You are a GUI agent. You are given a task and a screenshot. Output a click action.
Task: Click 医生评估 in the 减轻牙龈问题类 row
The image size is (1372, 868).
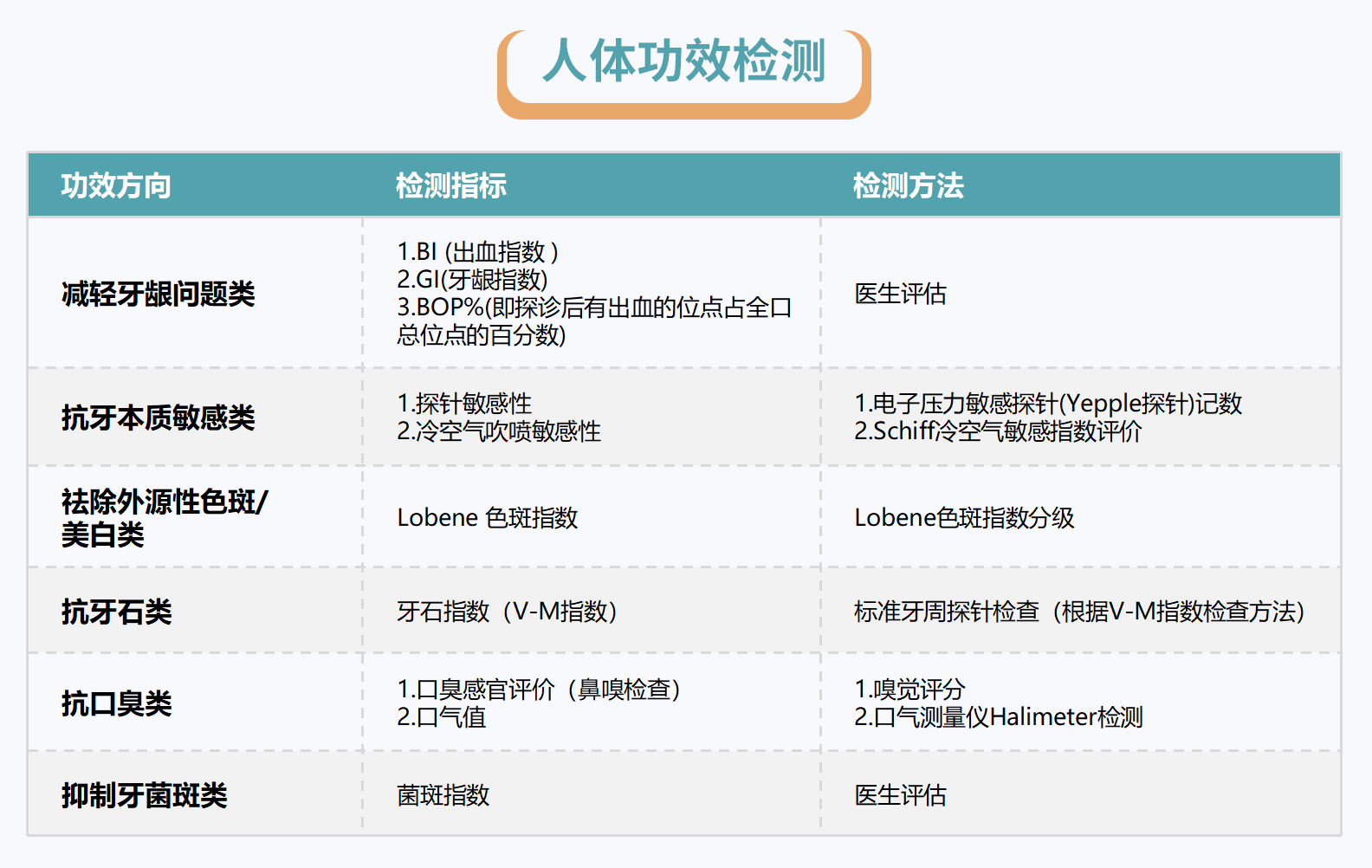click(x=900, y=295)
